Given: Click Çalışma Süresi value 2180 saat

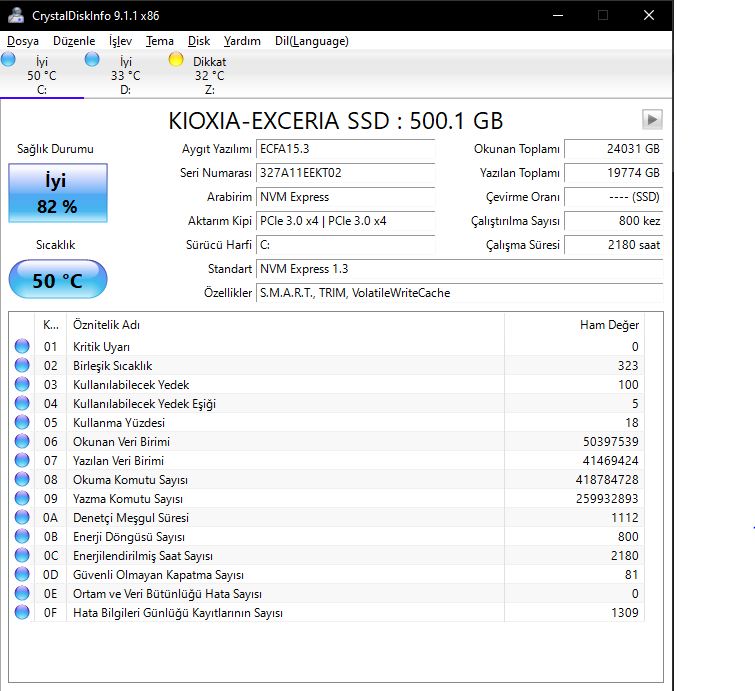Looking at the screenshot, I should [x=613, y=245].
